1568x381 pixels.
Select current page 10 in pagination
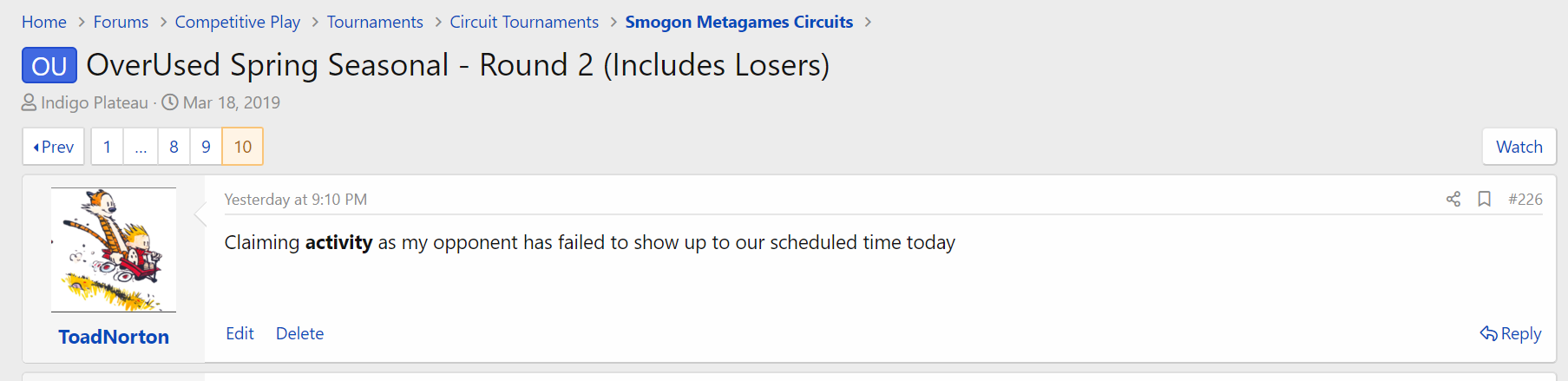[243, 147]
